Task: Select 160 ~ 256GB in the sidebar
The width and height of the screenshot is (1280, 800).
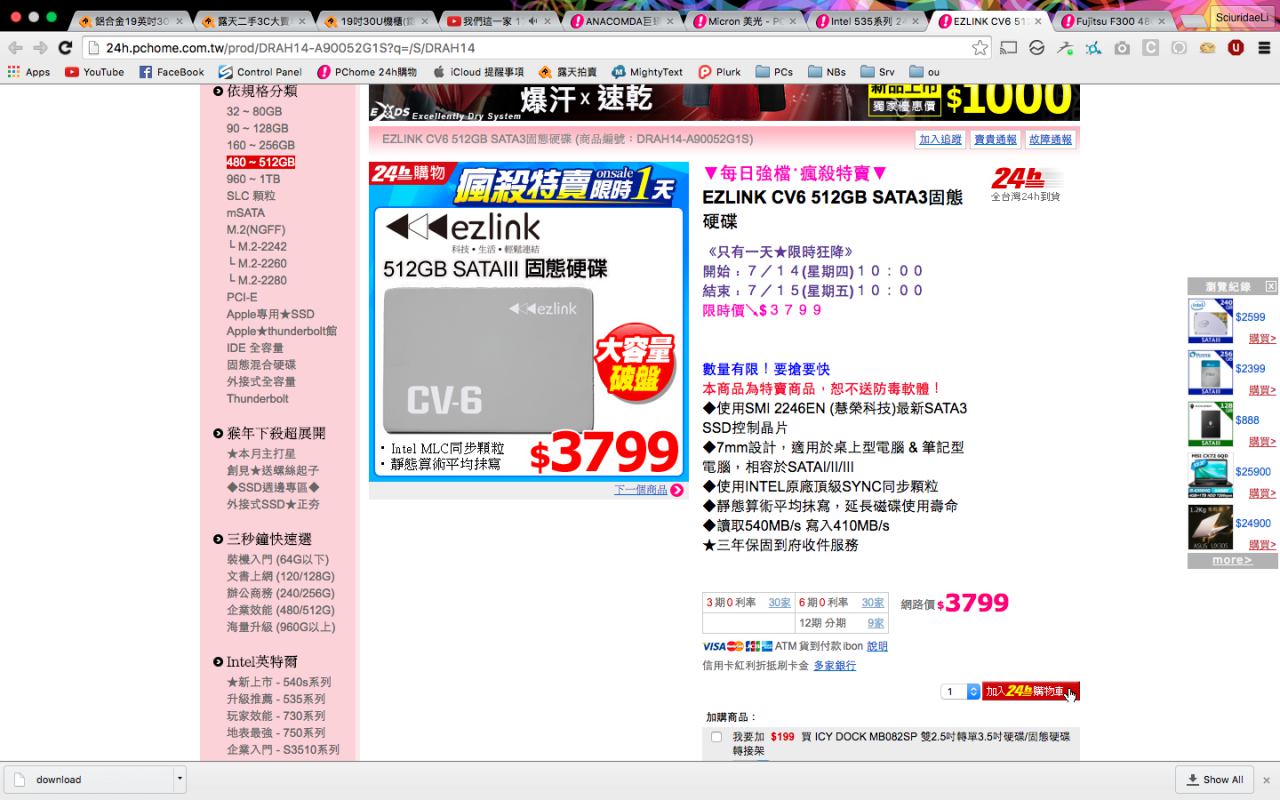Action: pos(260,145)
